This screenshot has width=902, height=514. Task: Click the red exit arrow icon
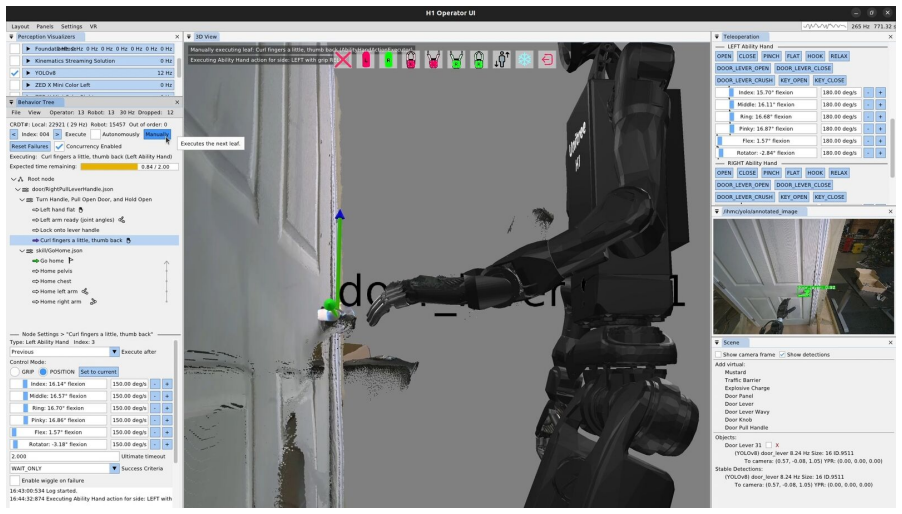[547, 60]
